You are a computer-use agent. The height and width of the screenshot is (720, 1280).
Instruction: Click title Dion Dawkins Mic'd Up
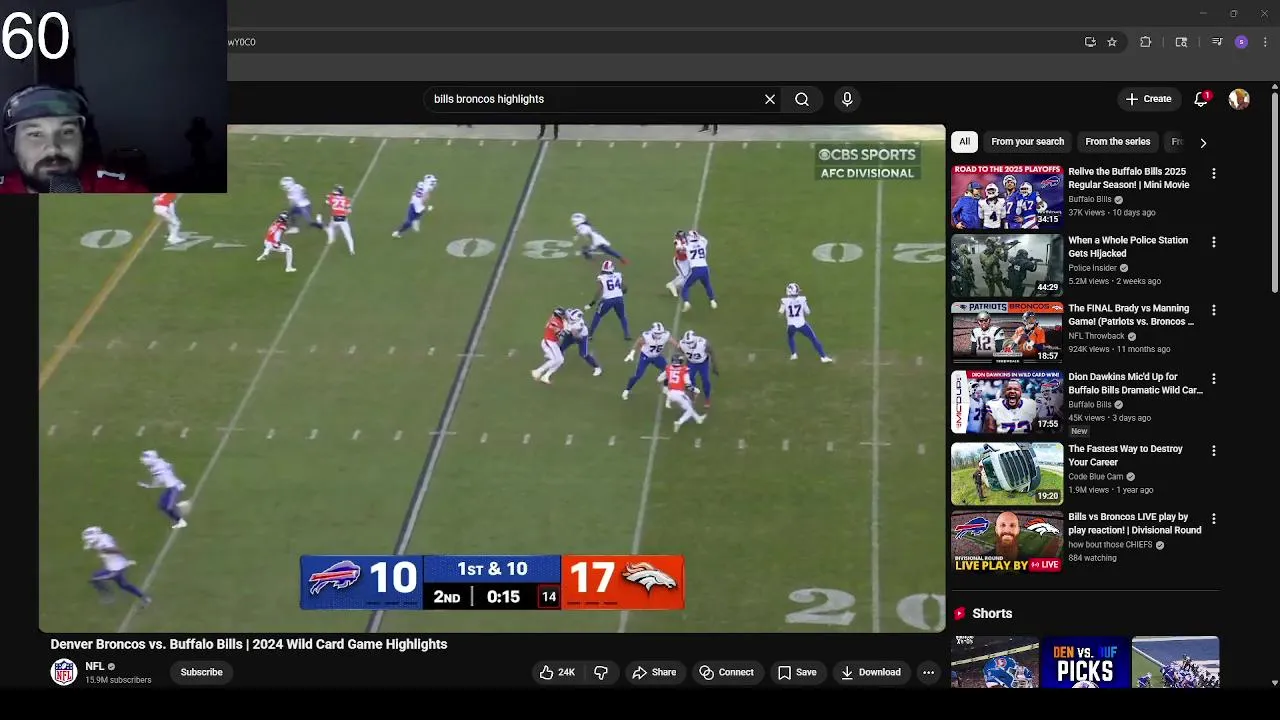click(1135, 384)
